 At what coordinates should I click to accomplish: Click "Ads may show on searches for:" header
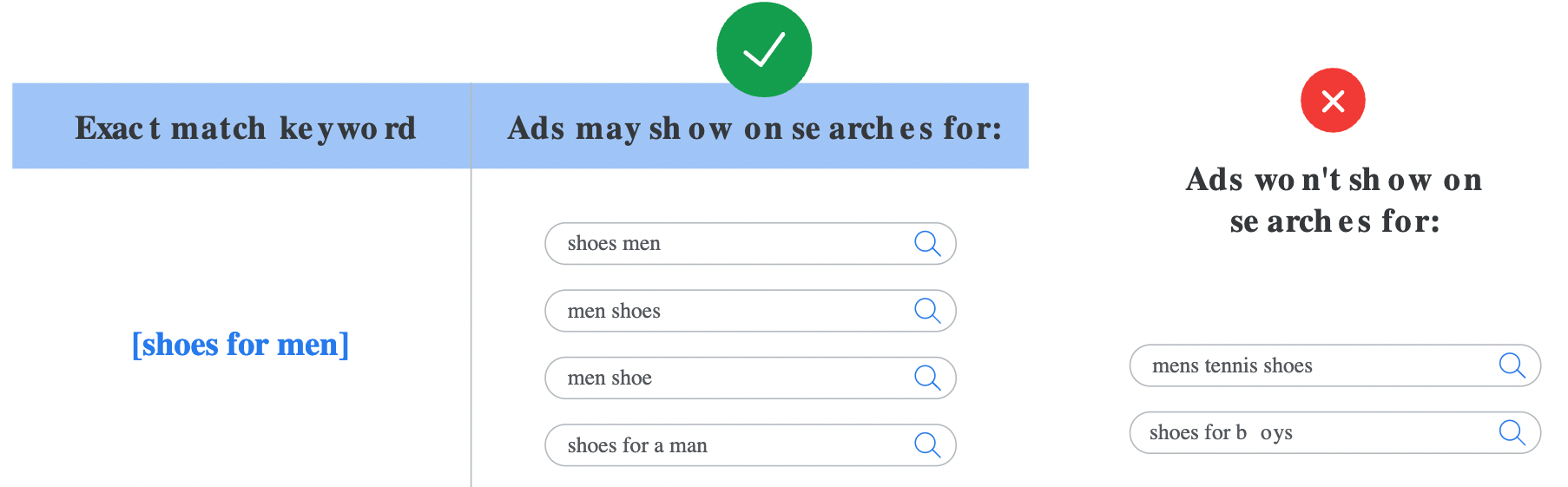(x=754, y=128)
